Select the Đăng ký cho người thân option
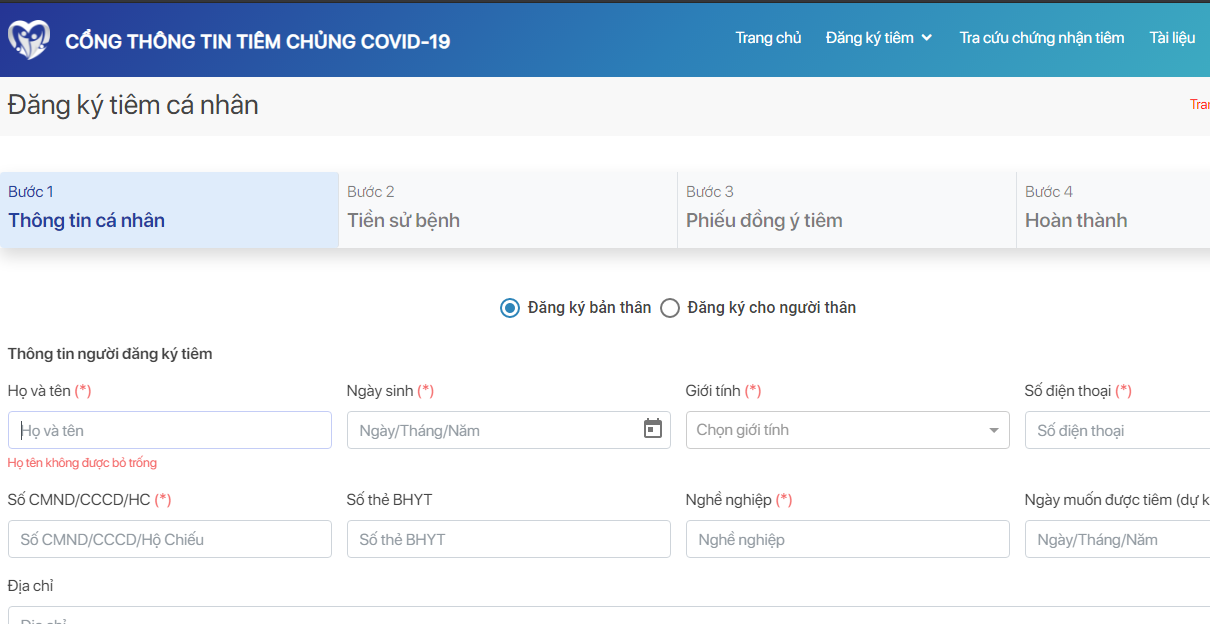 pos(670,308)
